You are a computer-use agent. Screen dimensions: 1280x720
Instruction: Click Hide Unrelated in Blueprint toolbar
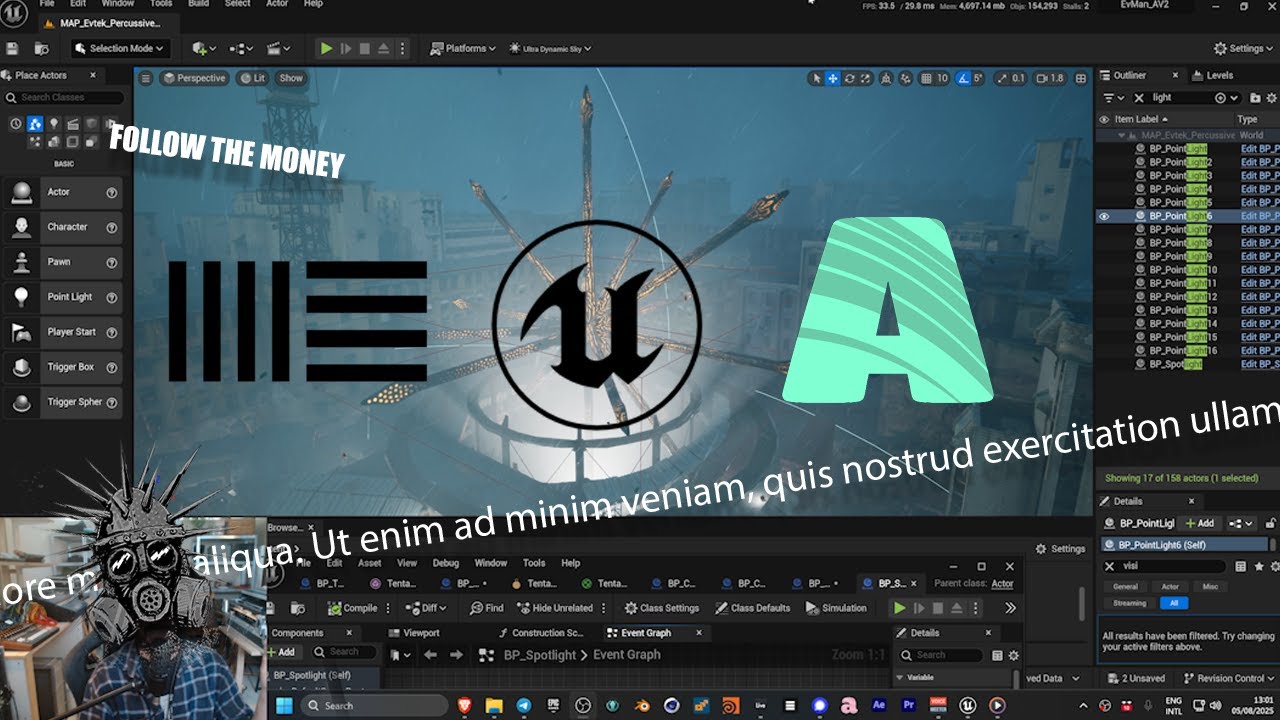coord(555,608)
